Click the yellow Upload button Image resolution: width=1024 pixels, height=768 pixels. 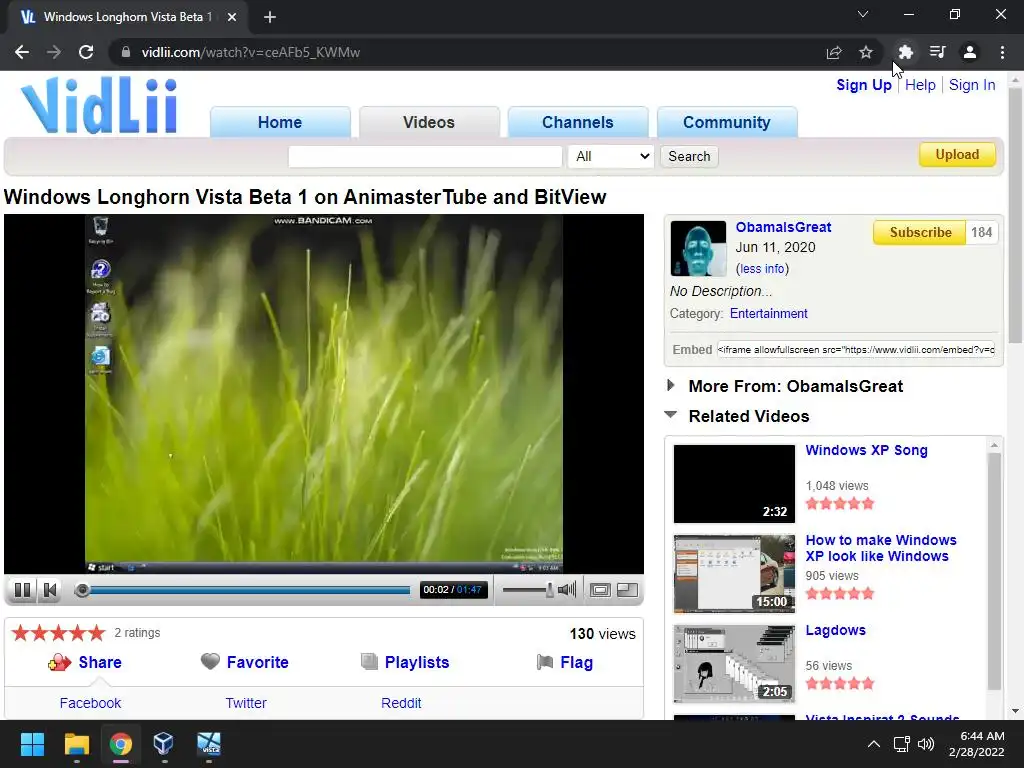pos(957,154)
